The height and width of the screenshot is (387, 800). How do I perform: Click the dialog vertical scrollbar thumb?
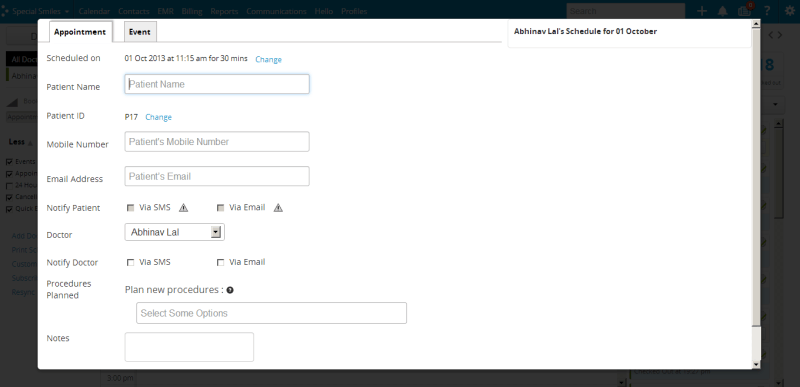coord(756,177)
